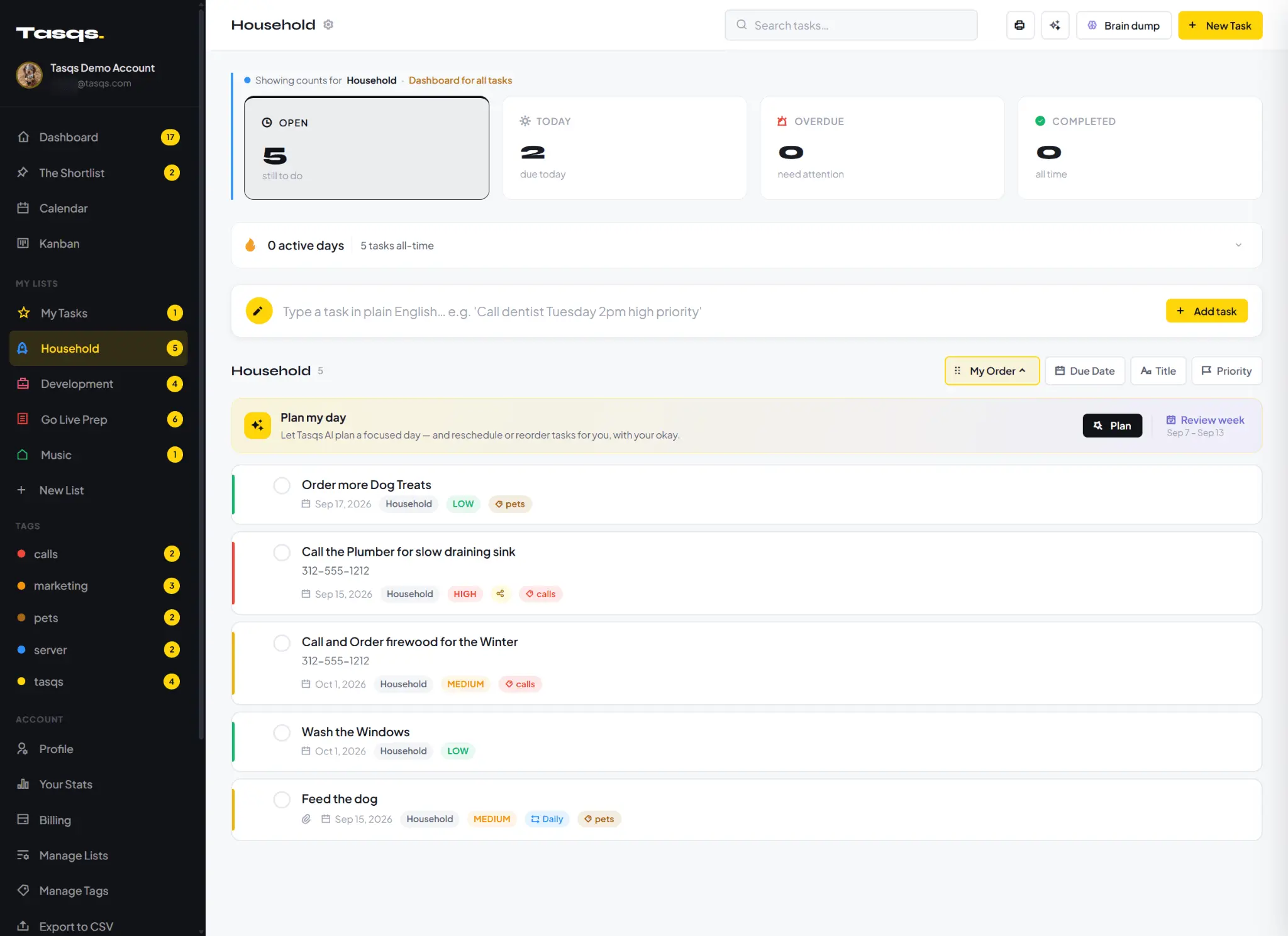Click the pencil icon in quick-add bar
Viewport: 1288px width, 936px height.
(x=258, y=311)
